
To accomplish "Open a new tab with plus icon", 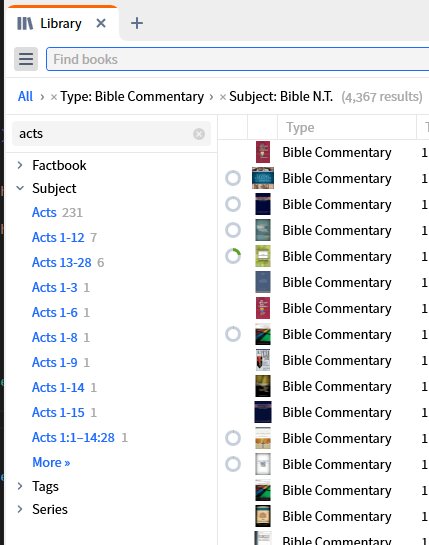I will [137, 23].
